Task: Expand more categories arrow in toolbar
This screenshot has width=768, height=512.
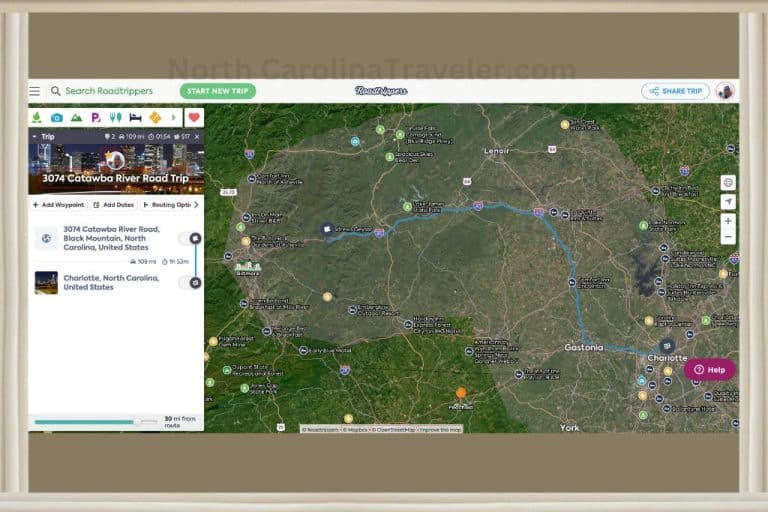Action: coord(173,118)
